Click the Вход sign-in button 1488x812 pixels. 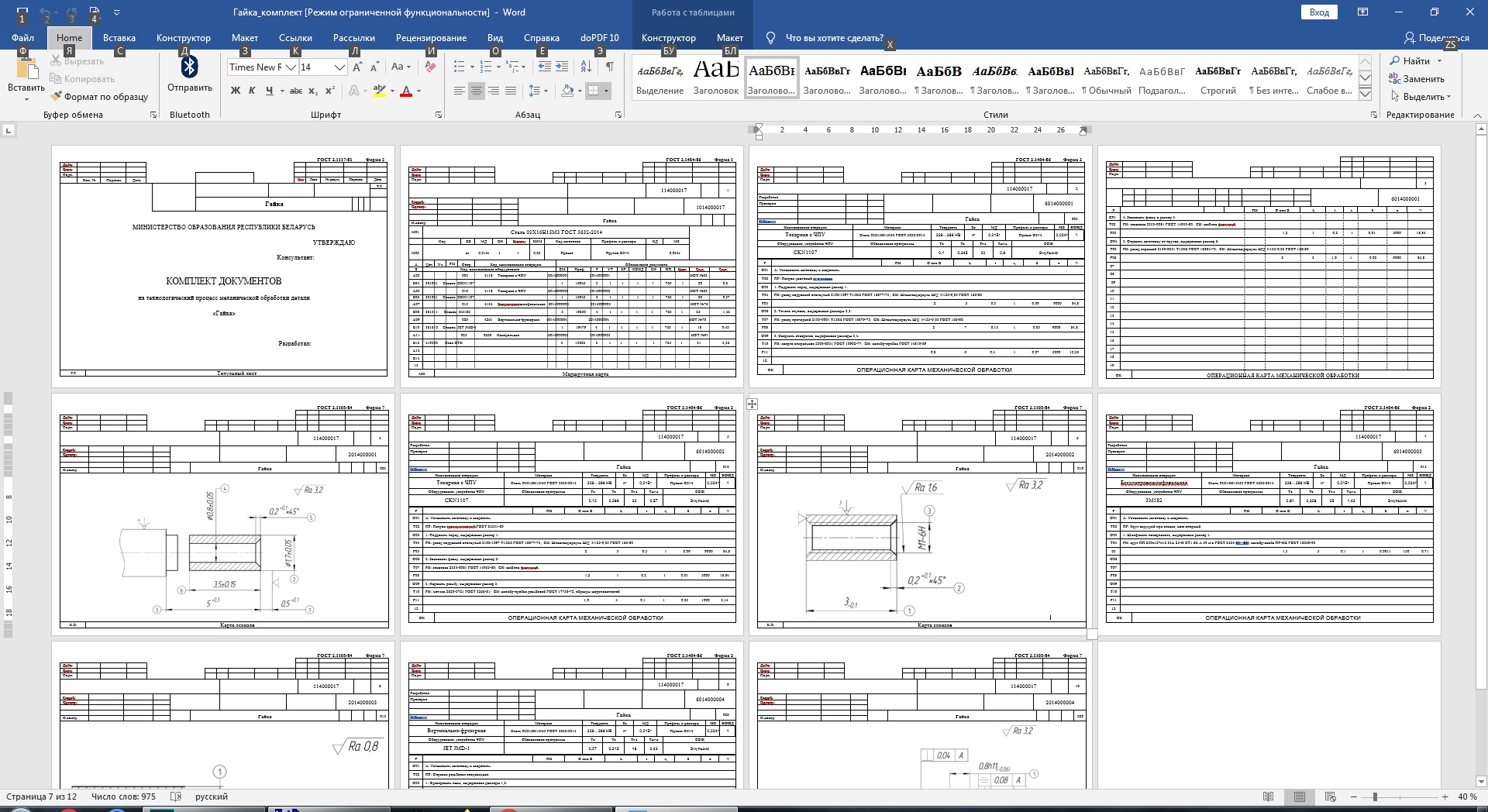pos(1319,12)
